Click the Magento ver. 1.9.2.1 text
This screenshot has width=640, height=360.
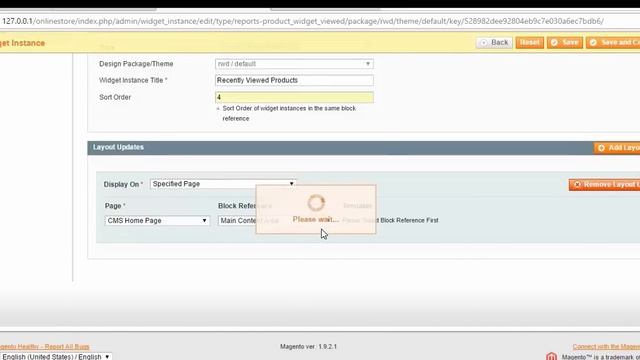point(308,347)
